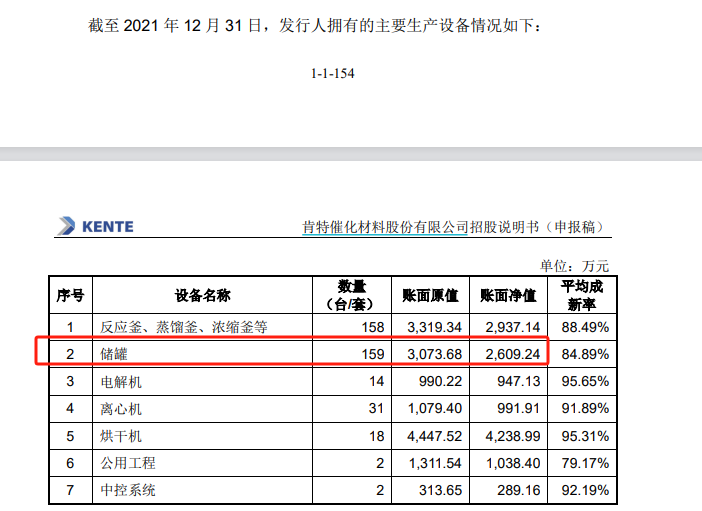Click the 肯特催化材料股份有限公司 header title text
Screen dimensions: 702x511
pyautogui.click(x=385, y=227)
